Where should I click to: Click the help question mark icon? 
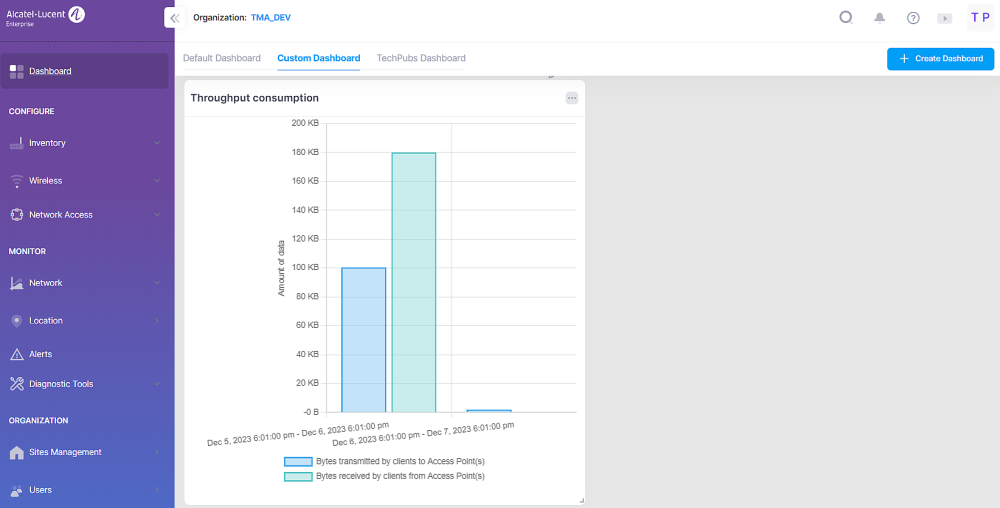point(912,18)
